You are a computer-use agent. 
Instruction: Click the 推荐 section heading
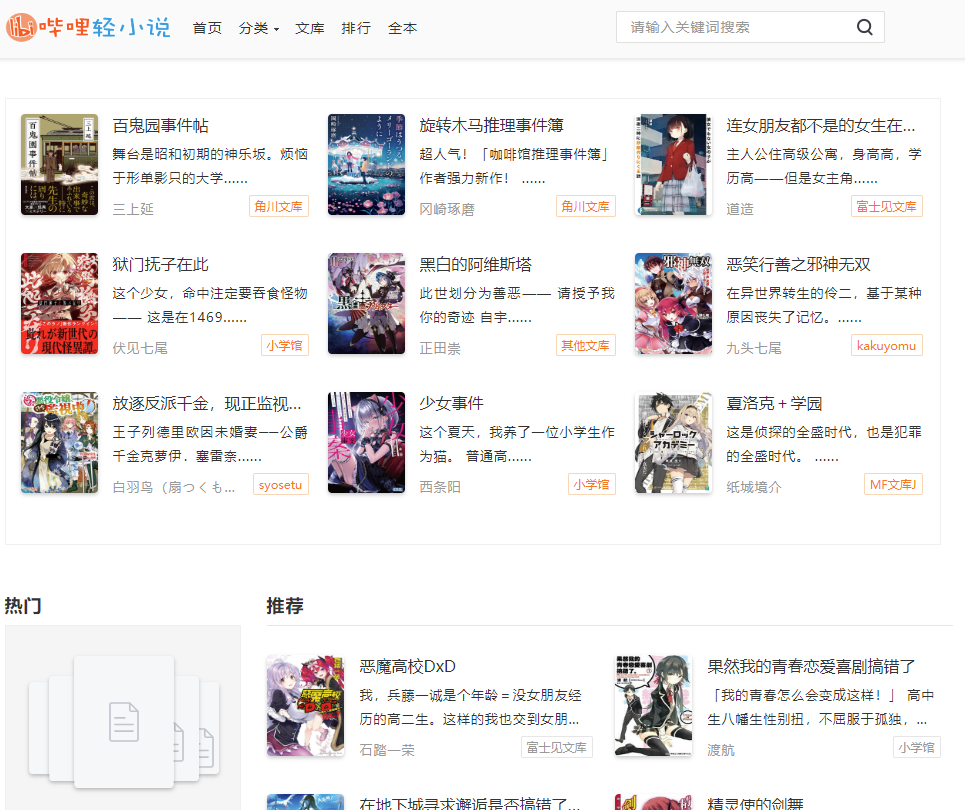285,606
